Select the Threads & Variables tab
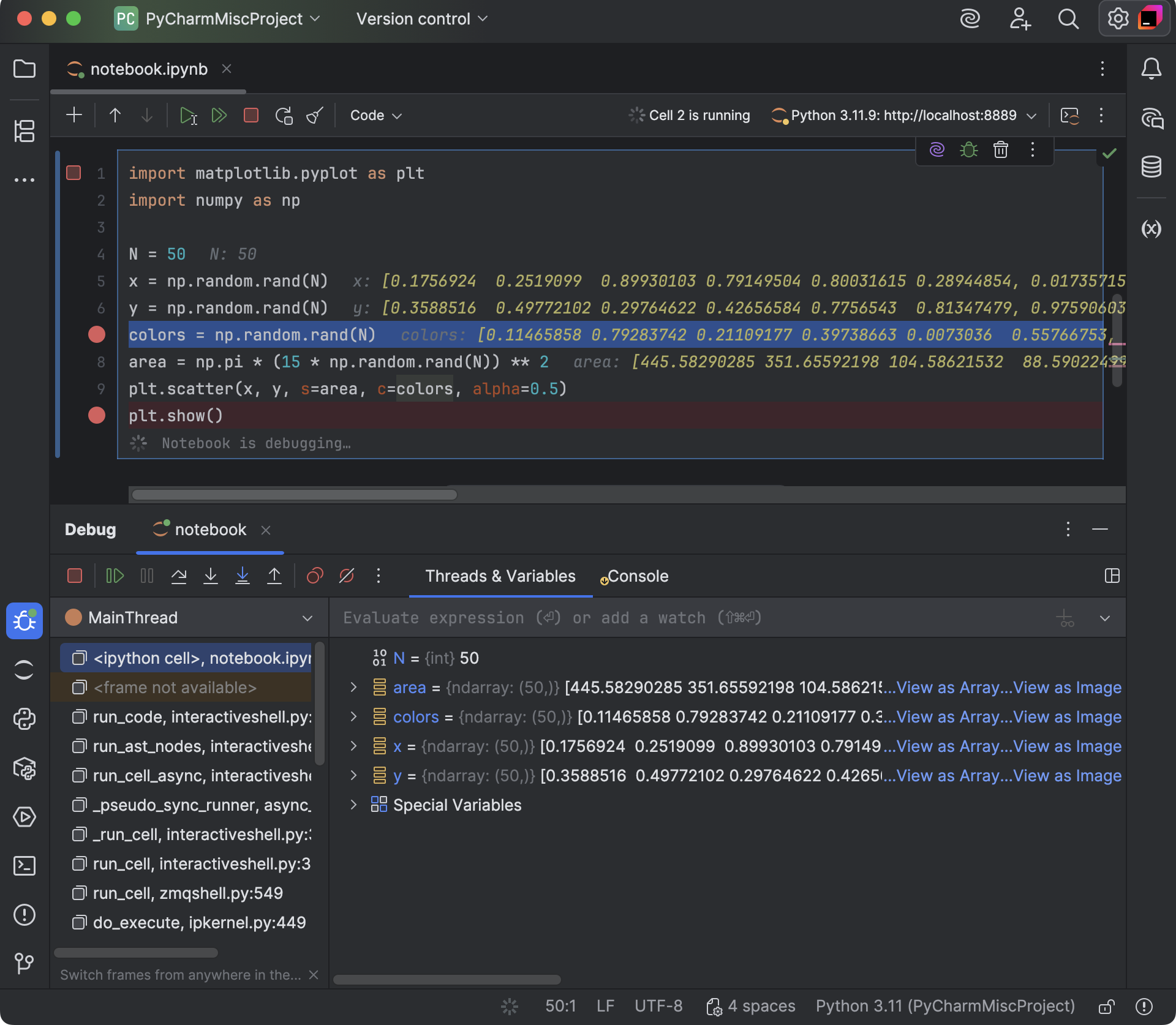This screenshot has height=1025, width=1176. (500, 576)
